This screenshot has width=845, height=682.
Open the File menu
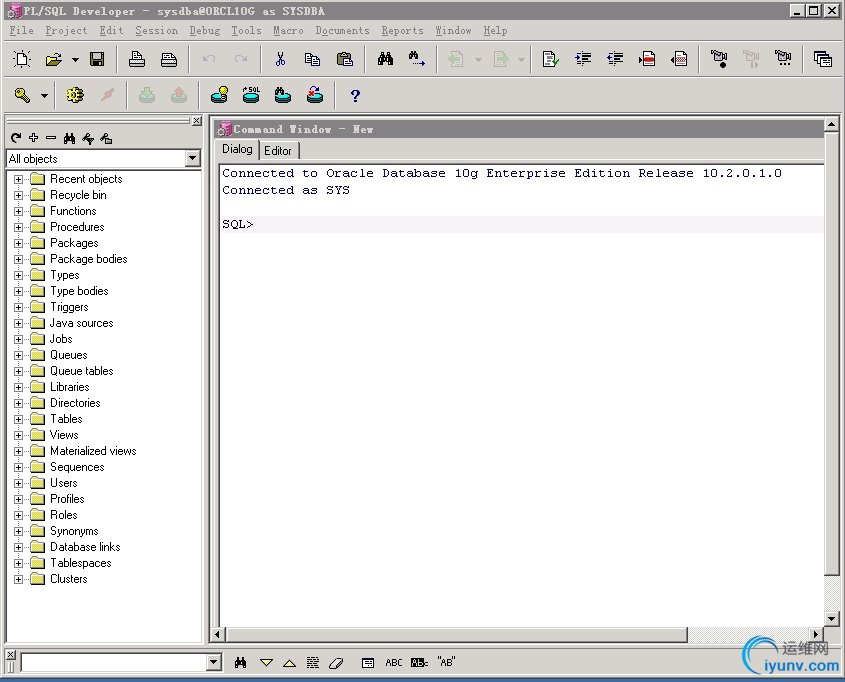coord(22,31)
